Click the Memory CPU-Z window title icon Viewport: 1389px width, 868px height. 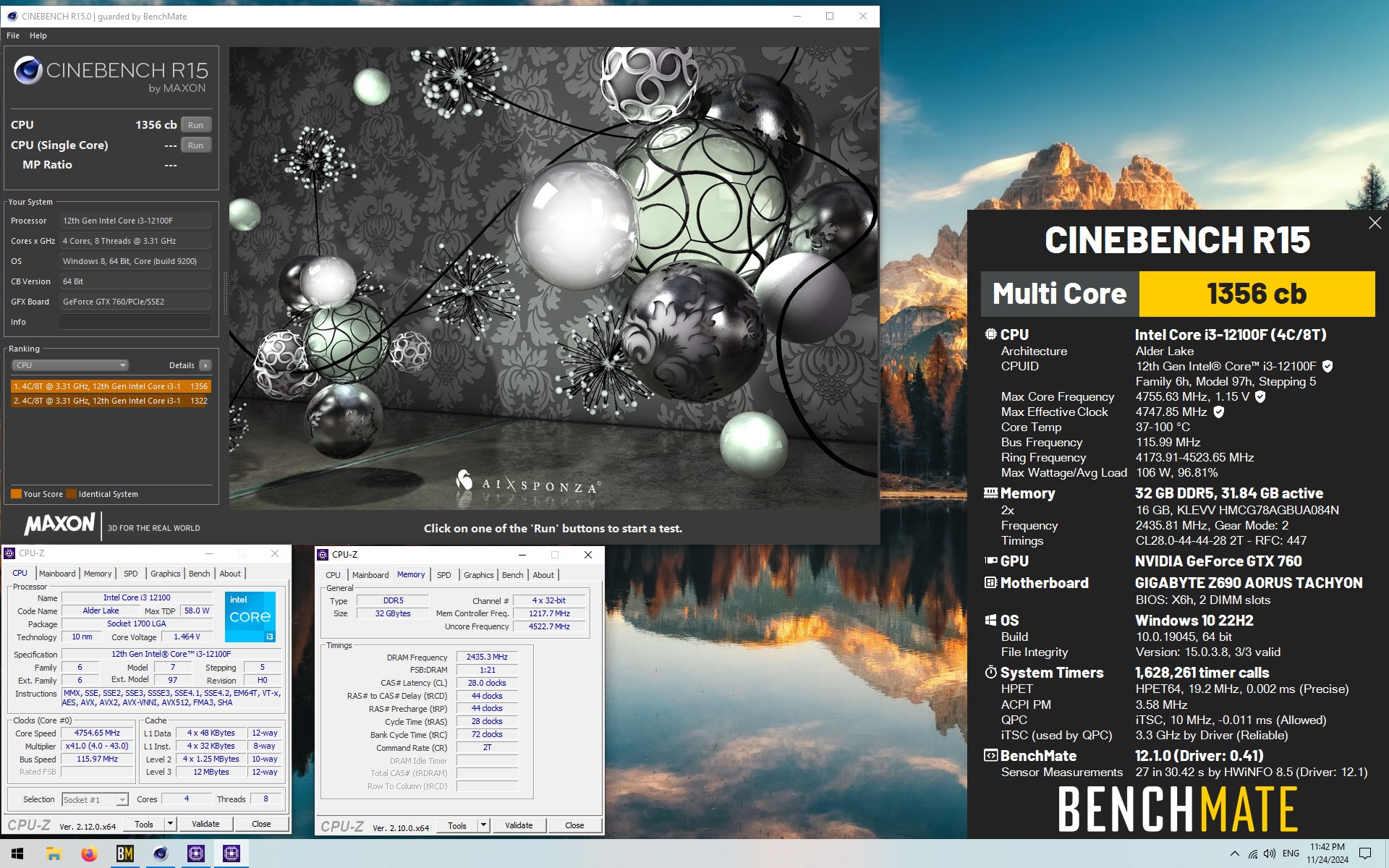pos(323,555)
